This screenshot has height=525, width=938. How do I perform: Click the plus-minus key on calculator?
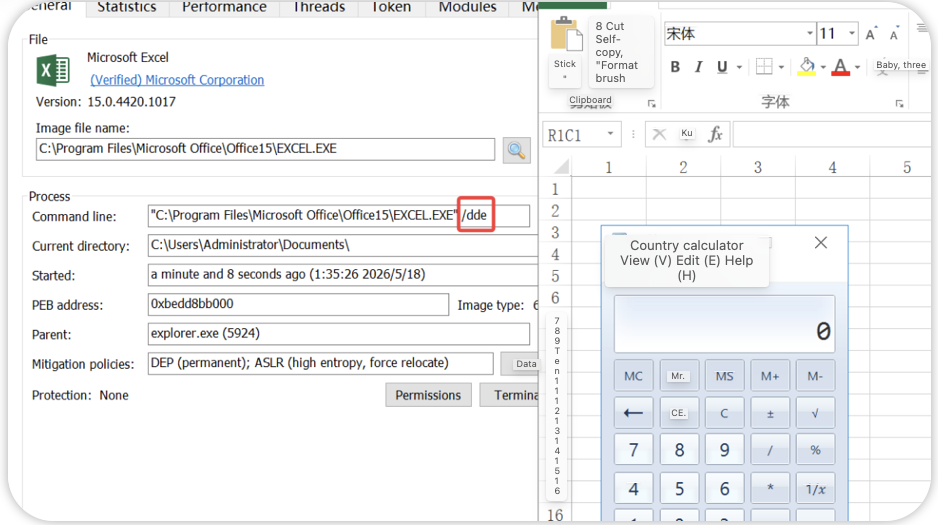click(x=770, y=413)
